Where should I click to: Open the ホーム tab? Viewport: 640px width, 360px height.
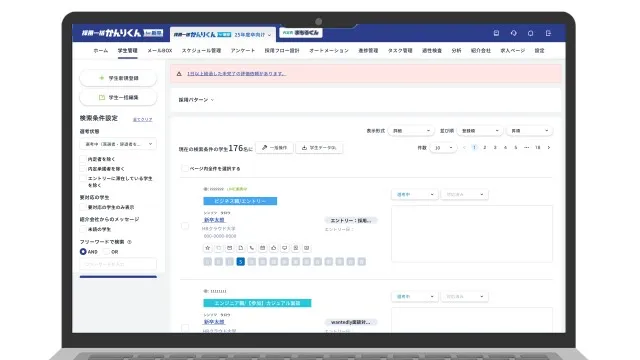100,51
